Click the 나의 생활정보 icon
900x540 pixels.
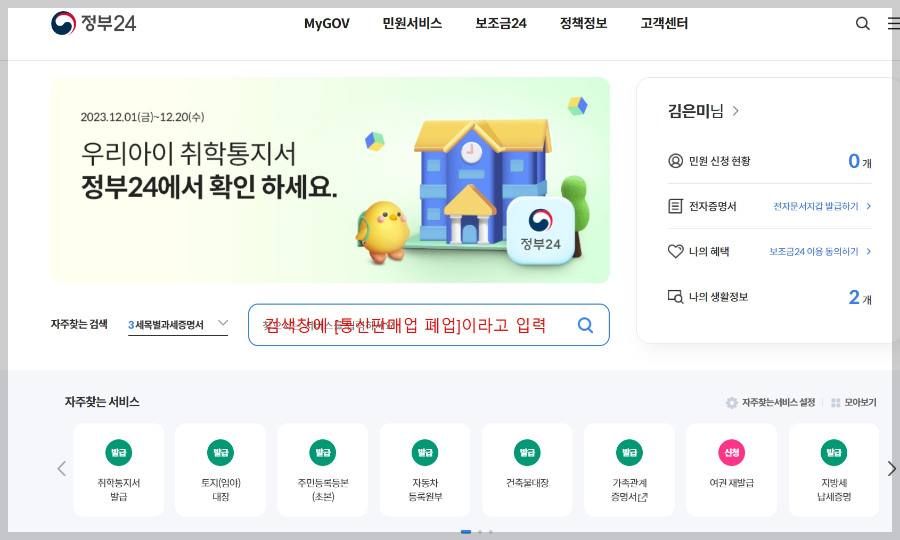coord(676,297)
